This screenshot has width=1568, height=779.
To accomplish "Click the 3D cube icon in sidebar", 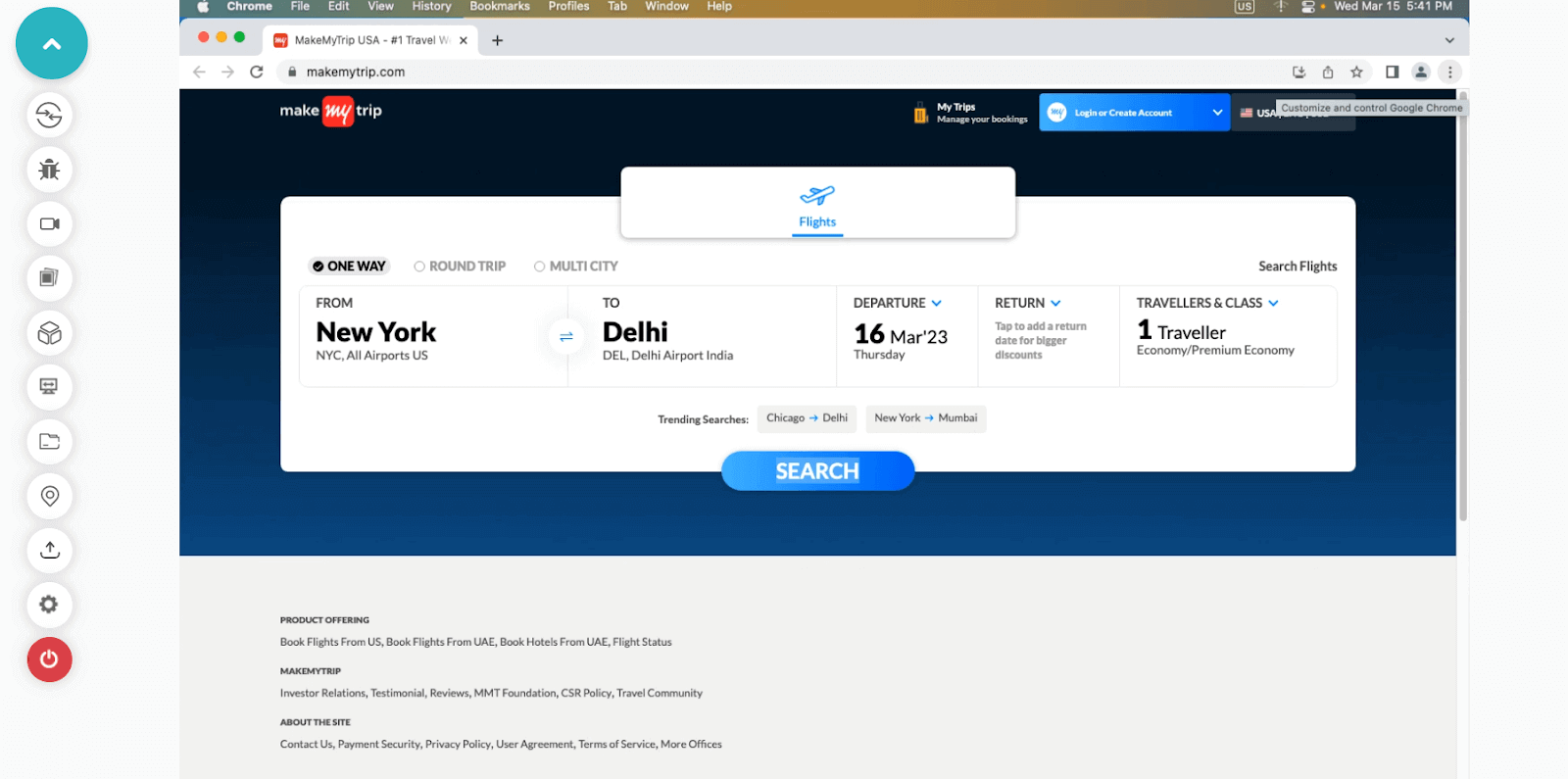I will pos(49,333).
